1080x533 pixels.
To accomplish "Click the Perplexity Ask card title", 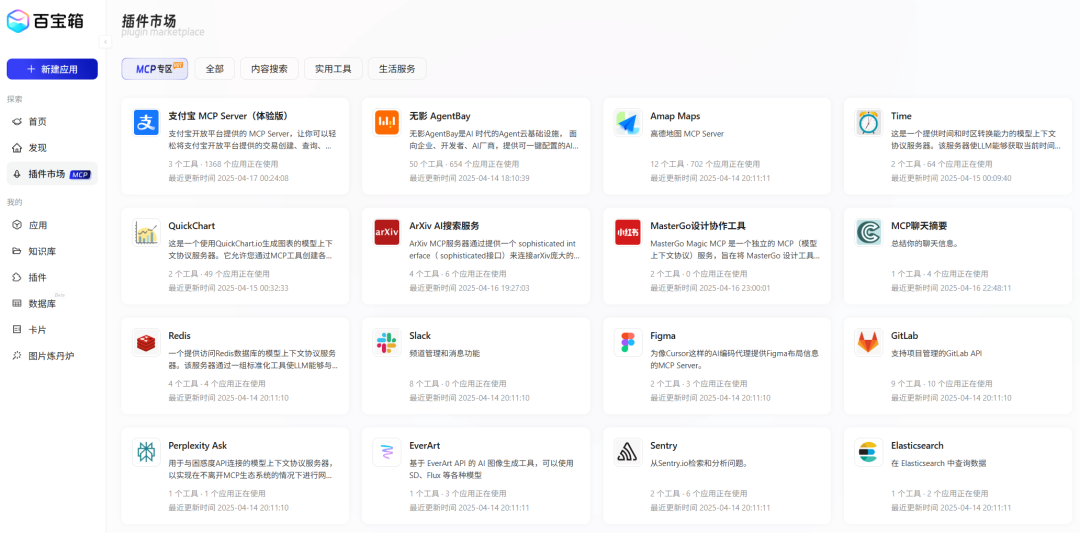I will pyautogui.click(x=198, y=445).
